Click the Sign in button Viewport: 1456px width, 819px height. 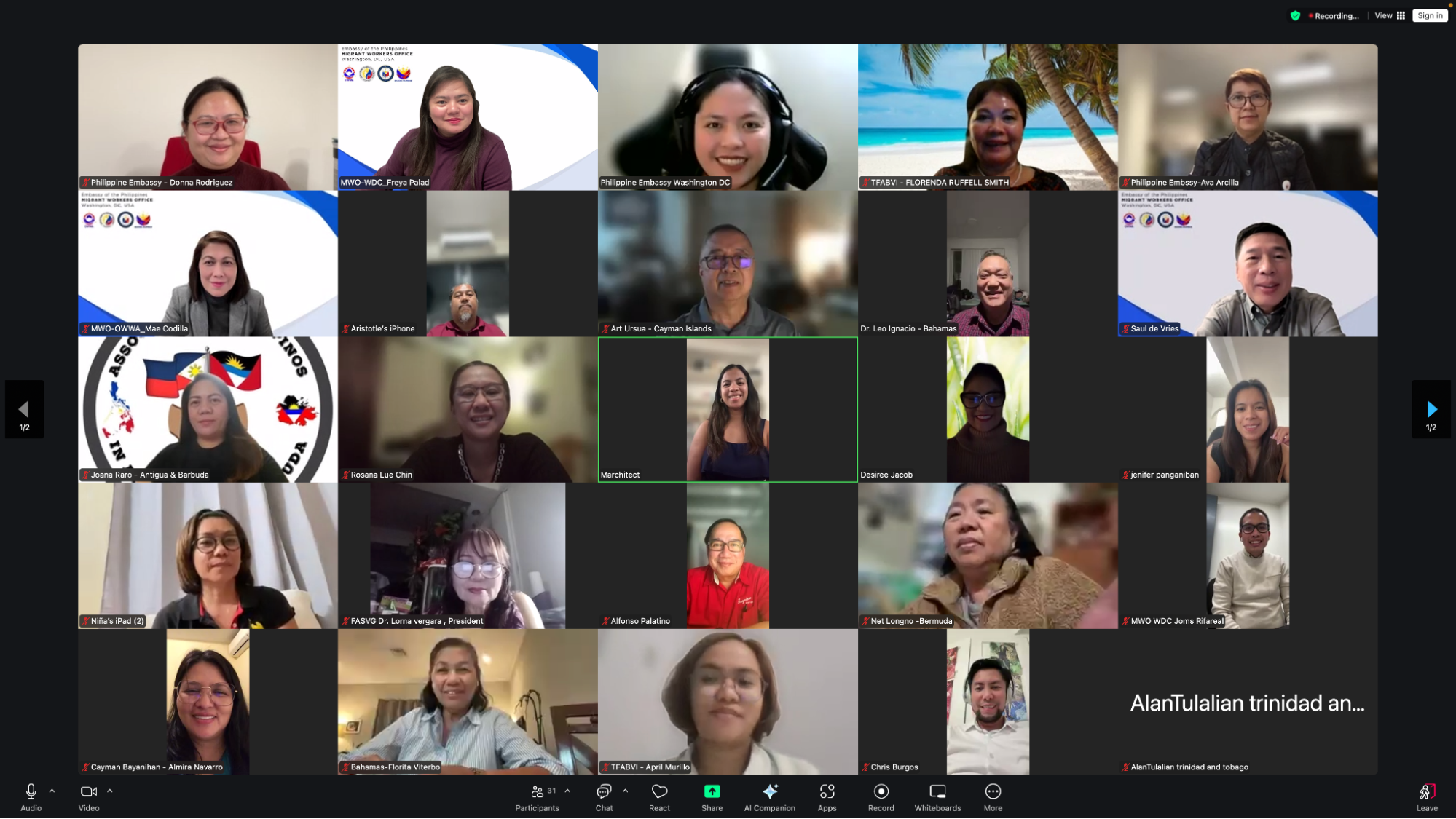[x=1429, y=15]
